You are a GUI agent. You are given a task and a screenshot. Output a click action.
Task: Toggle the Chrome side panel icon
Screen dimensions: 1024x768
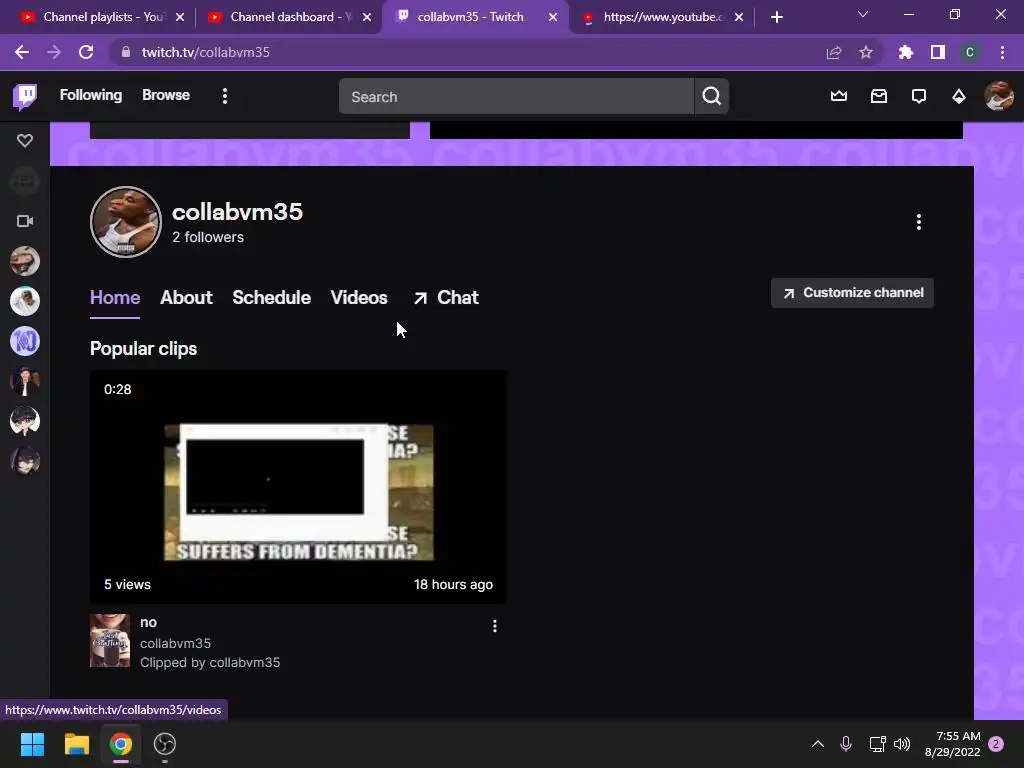(938, 52)
